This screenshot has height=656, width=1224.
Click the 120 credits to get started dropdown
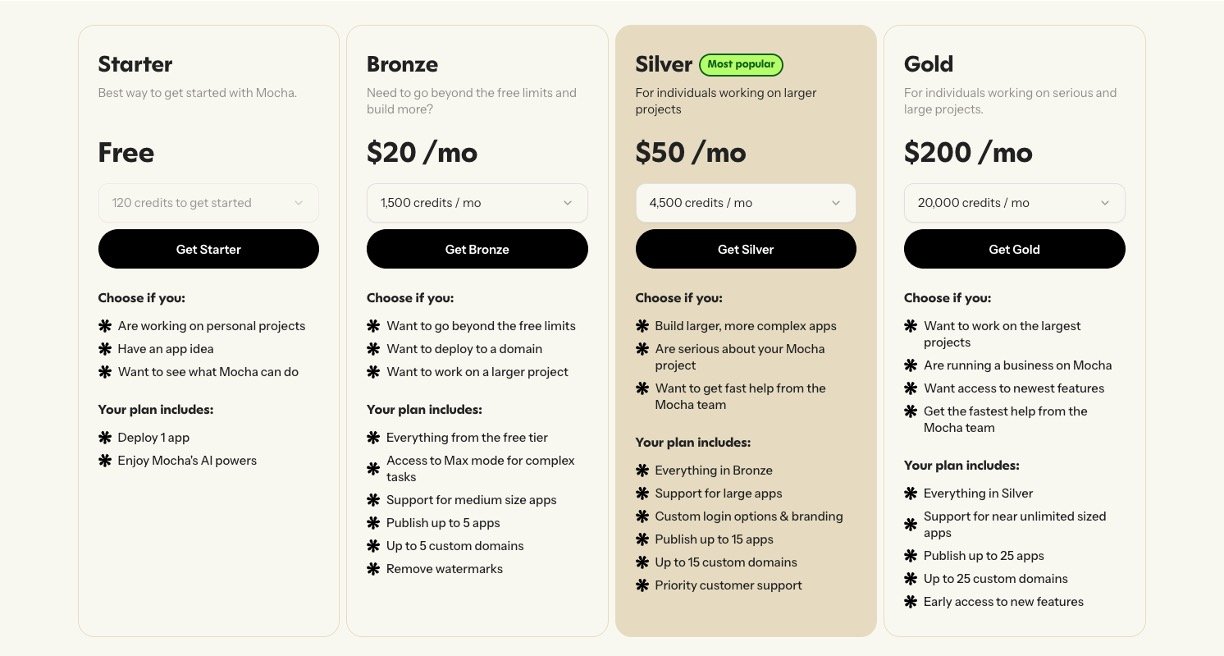point(208,203)
